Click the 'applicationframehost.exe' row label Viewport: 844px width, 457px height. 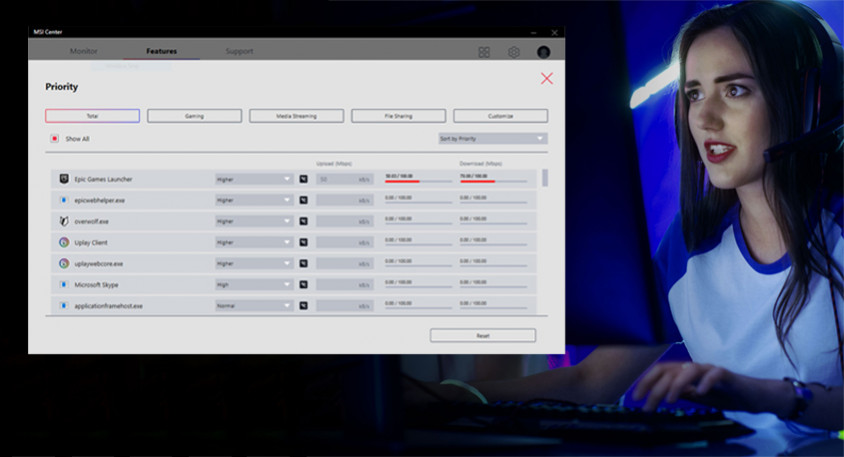[109, 306]
